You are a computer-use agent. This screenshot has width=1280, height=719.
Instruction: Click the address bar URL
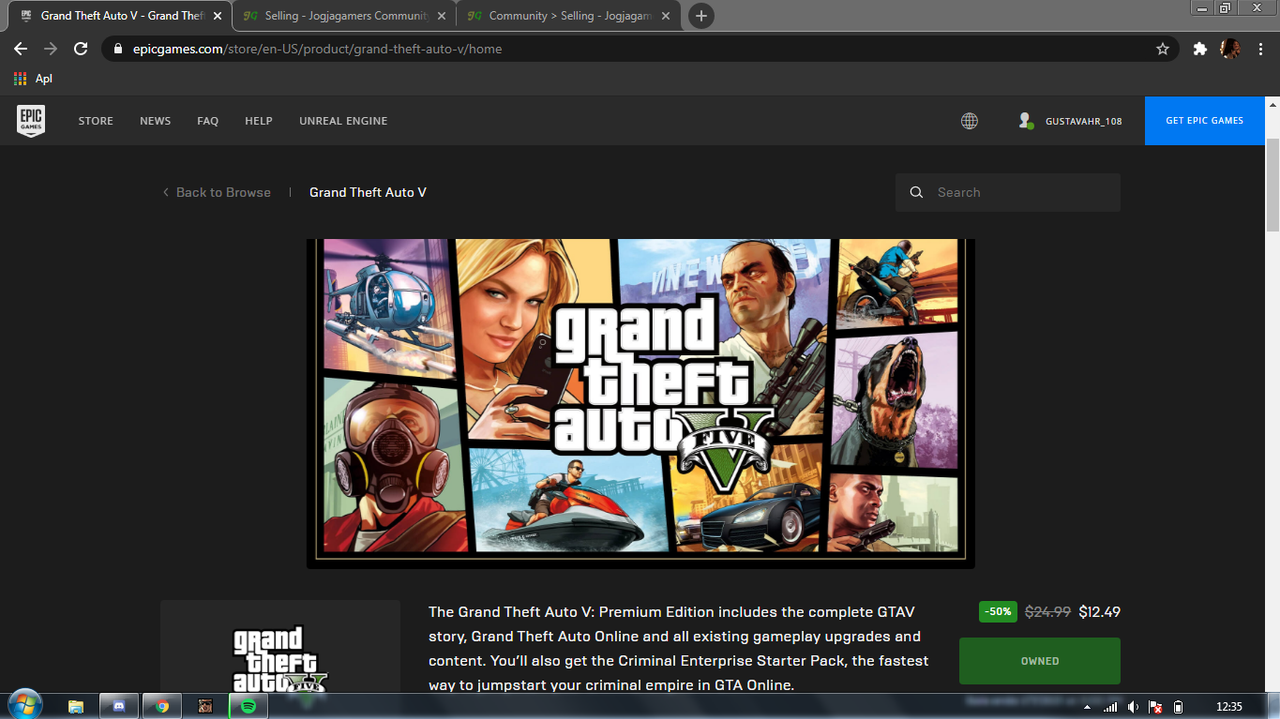317,49
